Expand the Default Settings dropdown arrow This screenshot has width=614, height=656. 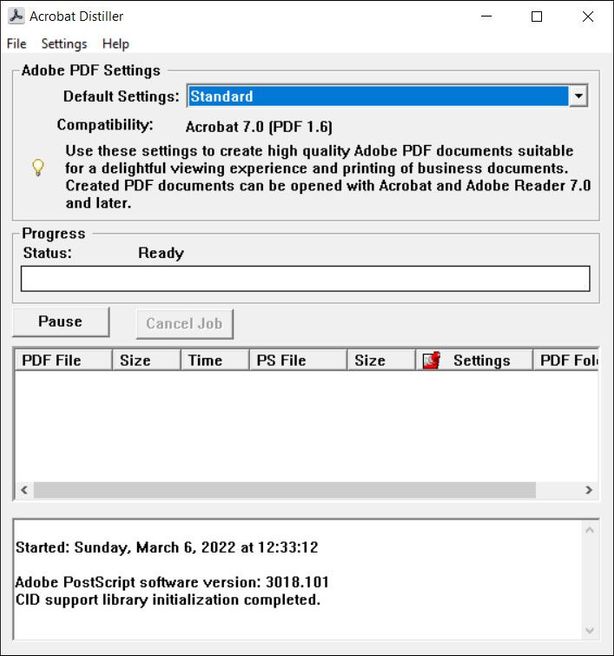point(578,96)
